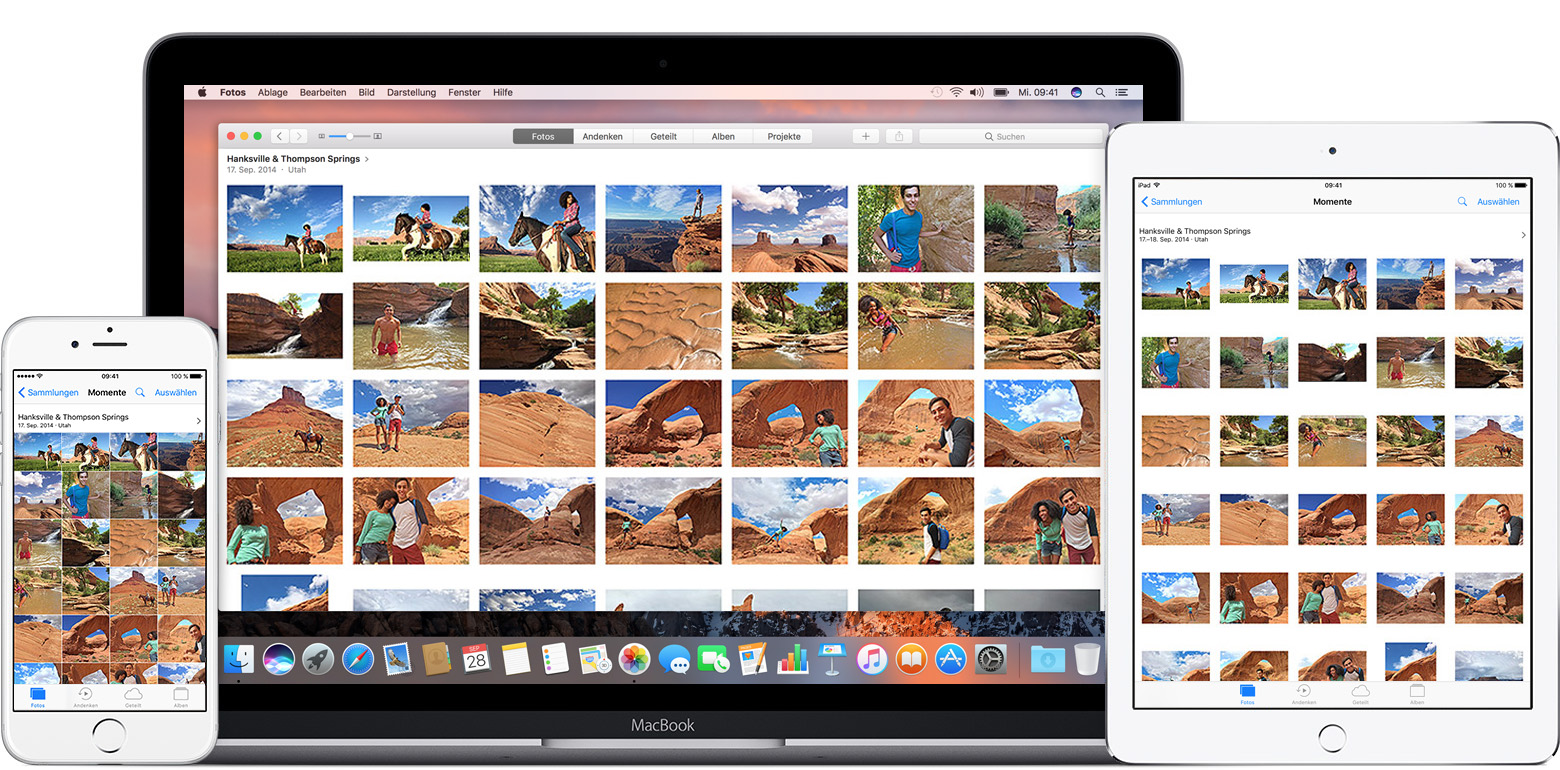The width and height of the screenshot is (1560, 770).
Task: Tap the Geteilt cloud icon on iPhone
Action: point(133,695)
